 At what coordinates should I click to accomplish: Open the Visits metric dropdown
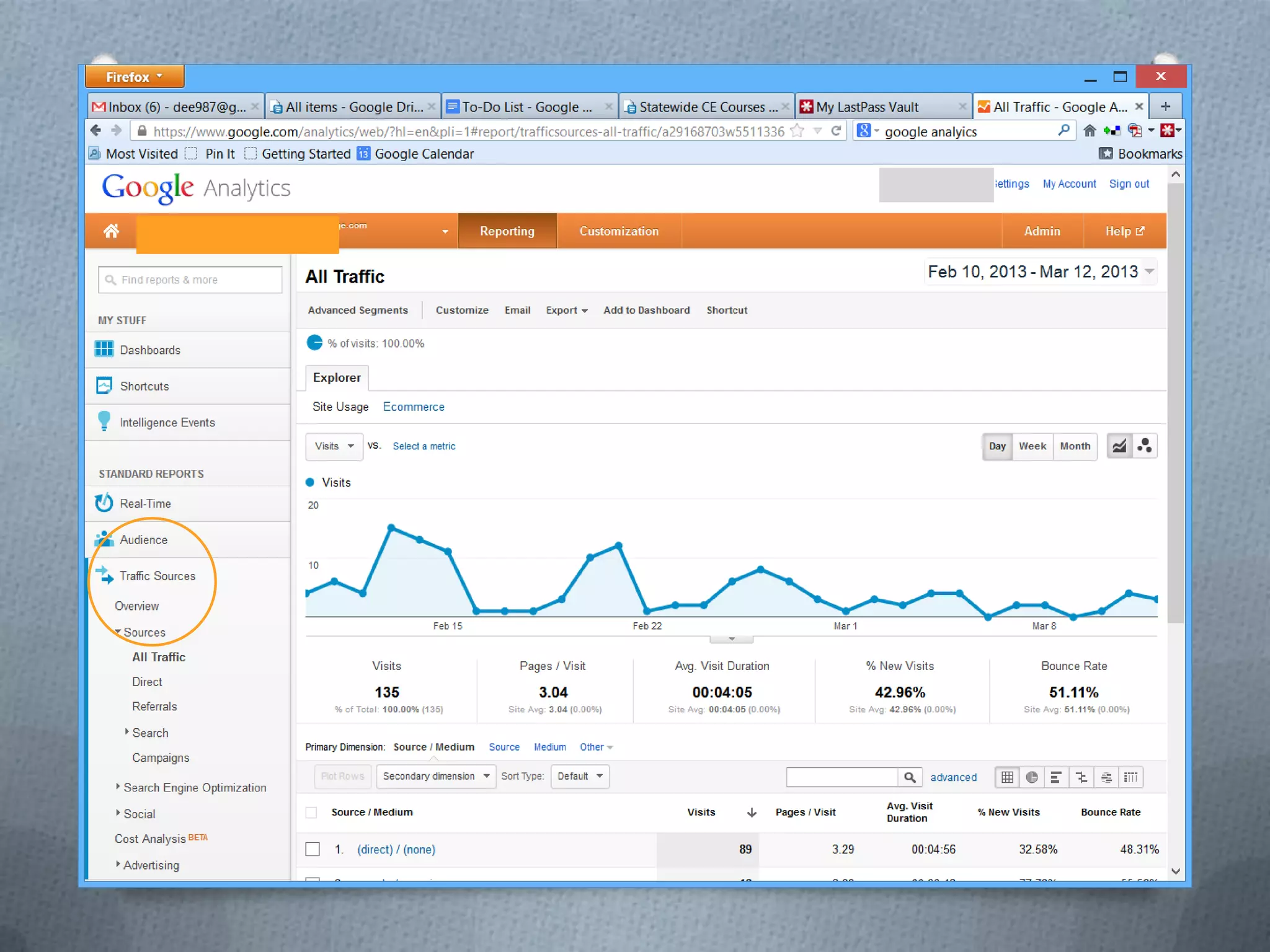pyautogui.click(x=334, y=446)
